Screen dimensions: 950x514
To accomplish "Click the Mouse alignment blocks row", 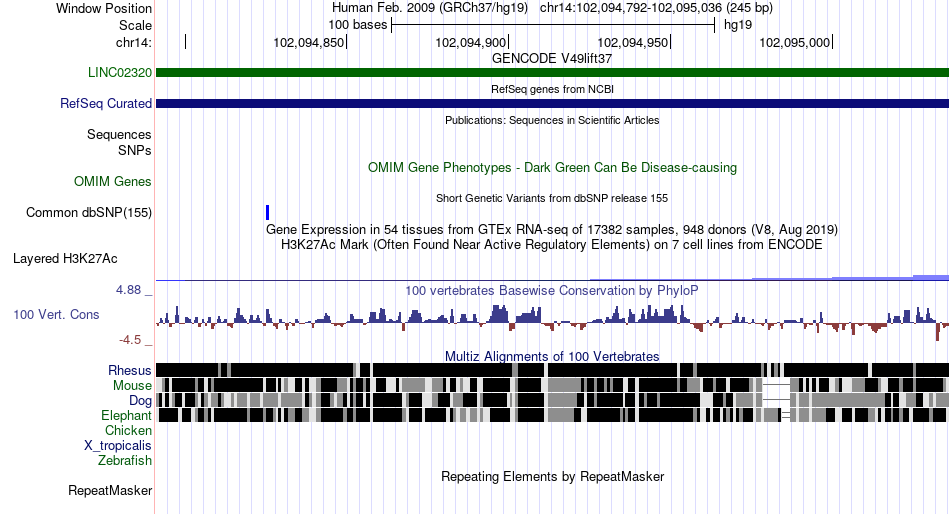I will pos(553,385).
